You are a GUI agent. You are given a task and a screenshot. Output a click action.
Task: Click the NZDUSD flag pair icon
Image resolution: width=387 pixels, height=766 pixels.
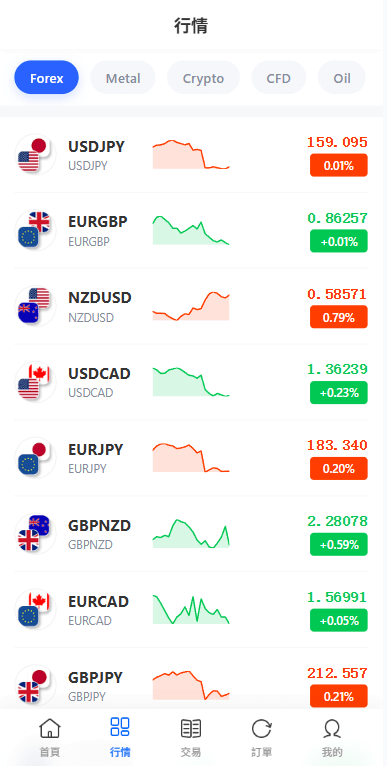(x=35, y=306)
